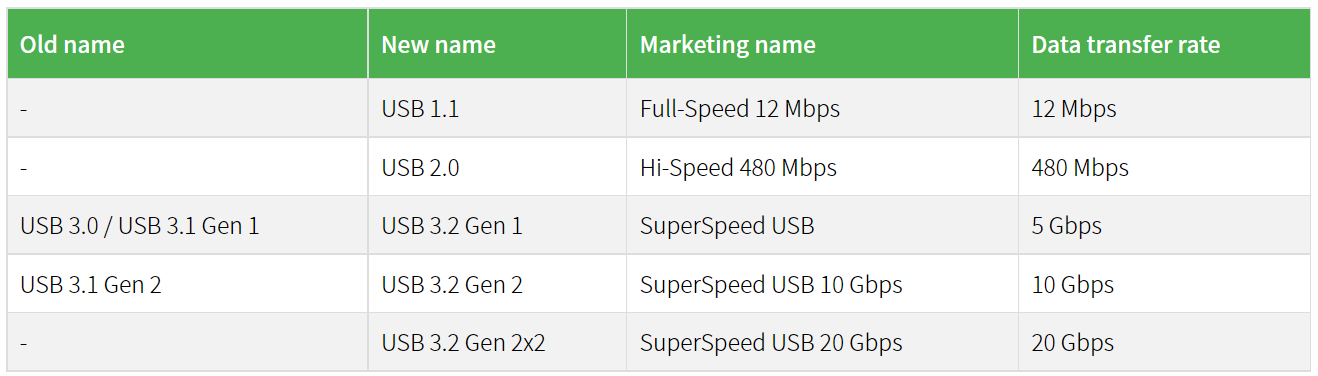This screenshot has width=1318, height=376.
Task: Click the "SuperSpeed USB 10 Gbps" cell
Action: (x=822, y=284)
